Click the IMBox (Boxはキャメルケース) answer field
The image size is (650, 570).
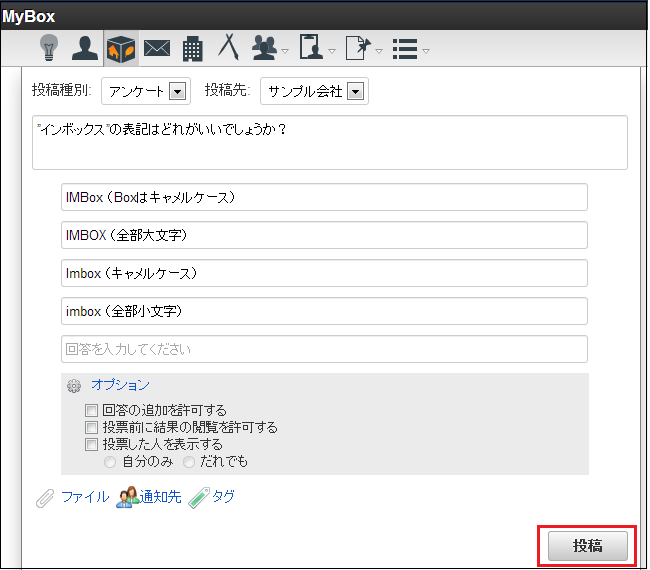[x=324, y=197]
